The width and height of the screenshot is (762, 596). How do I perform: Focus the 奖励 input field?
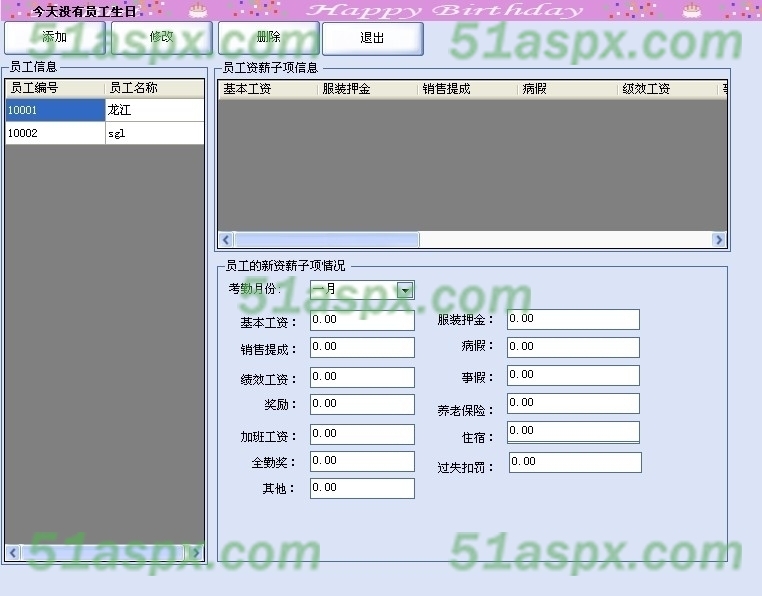point(363,404)
